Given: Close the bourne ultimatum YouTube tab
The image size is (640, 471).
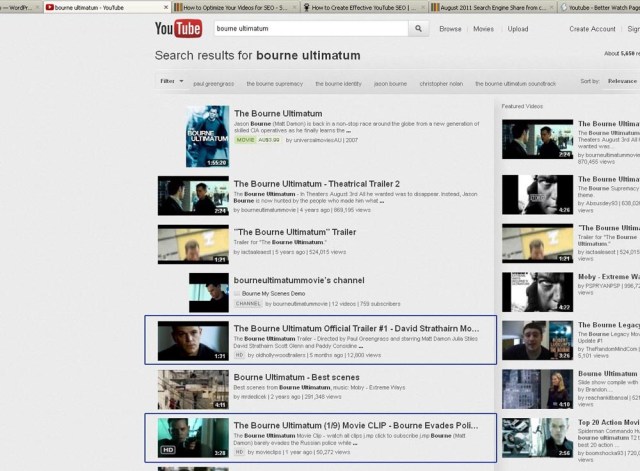Looking at the screenshot, I should coord(166,7).
